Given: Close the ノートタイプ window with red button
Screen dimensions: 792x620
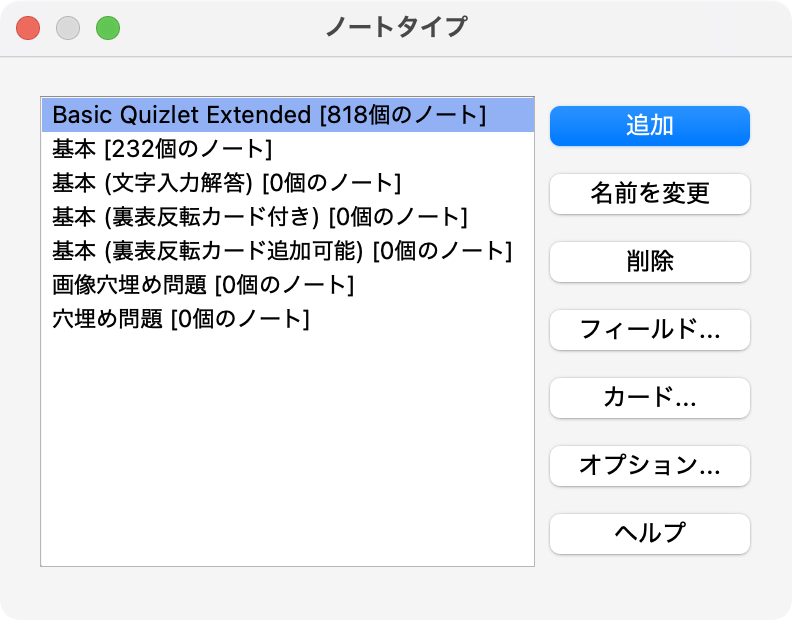Looking at the screenshot, I should pos(28,28).
